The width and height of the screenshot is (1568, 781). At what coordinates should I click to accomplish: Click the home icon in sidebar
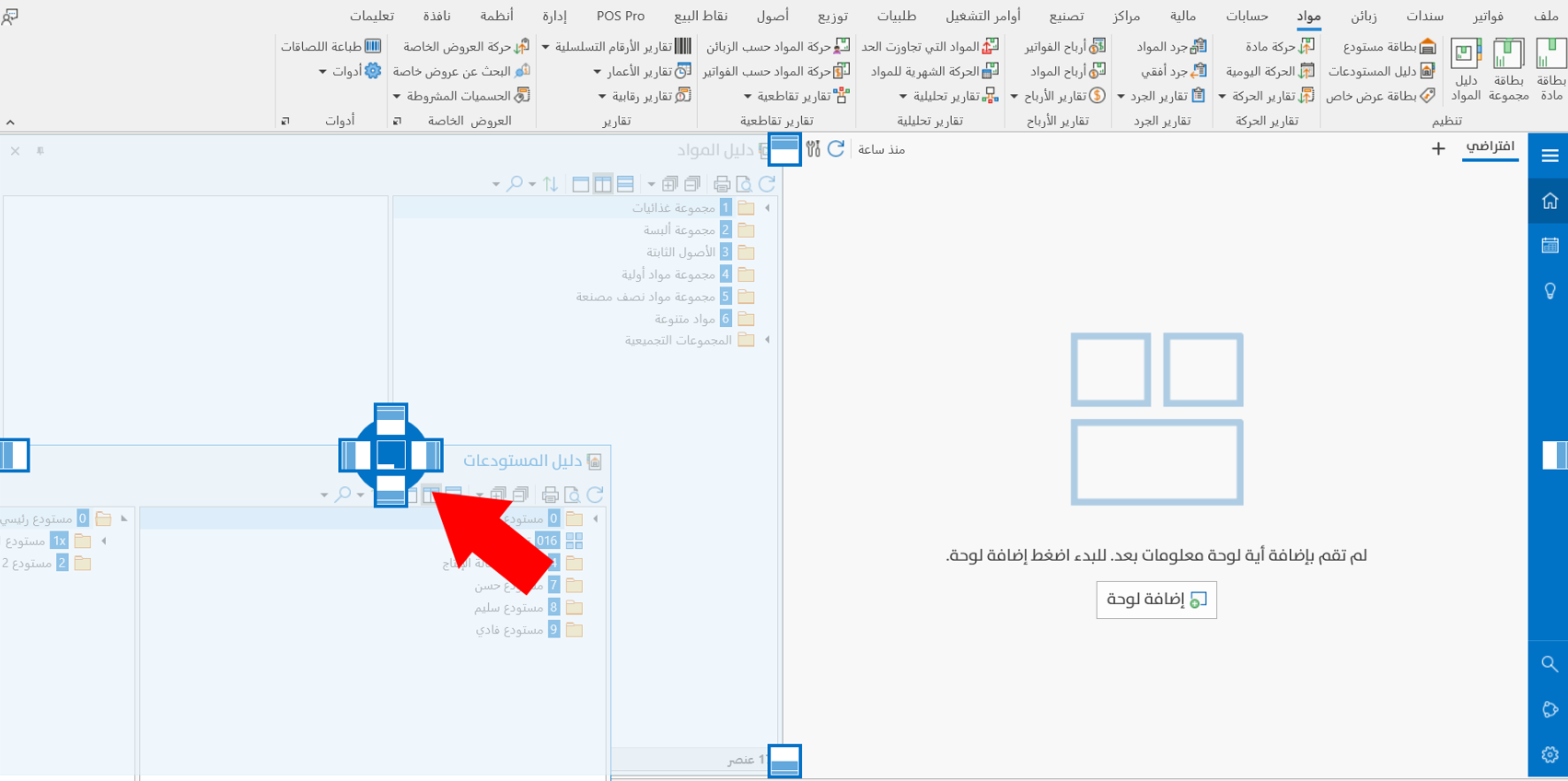point(1550,201)
